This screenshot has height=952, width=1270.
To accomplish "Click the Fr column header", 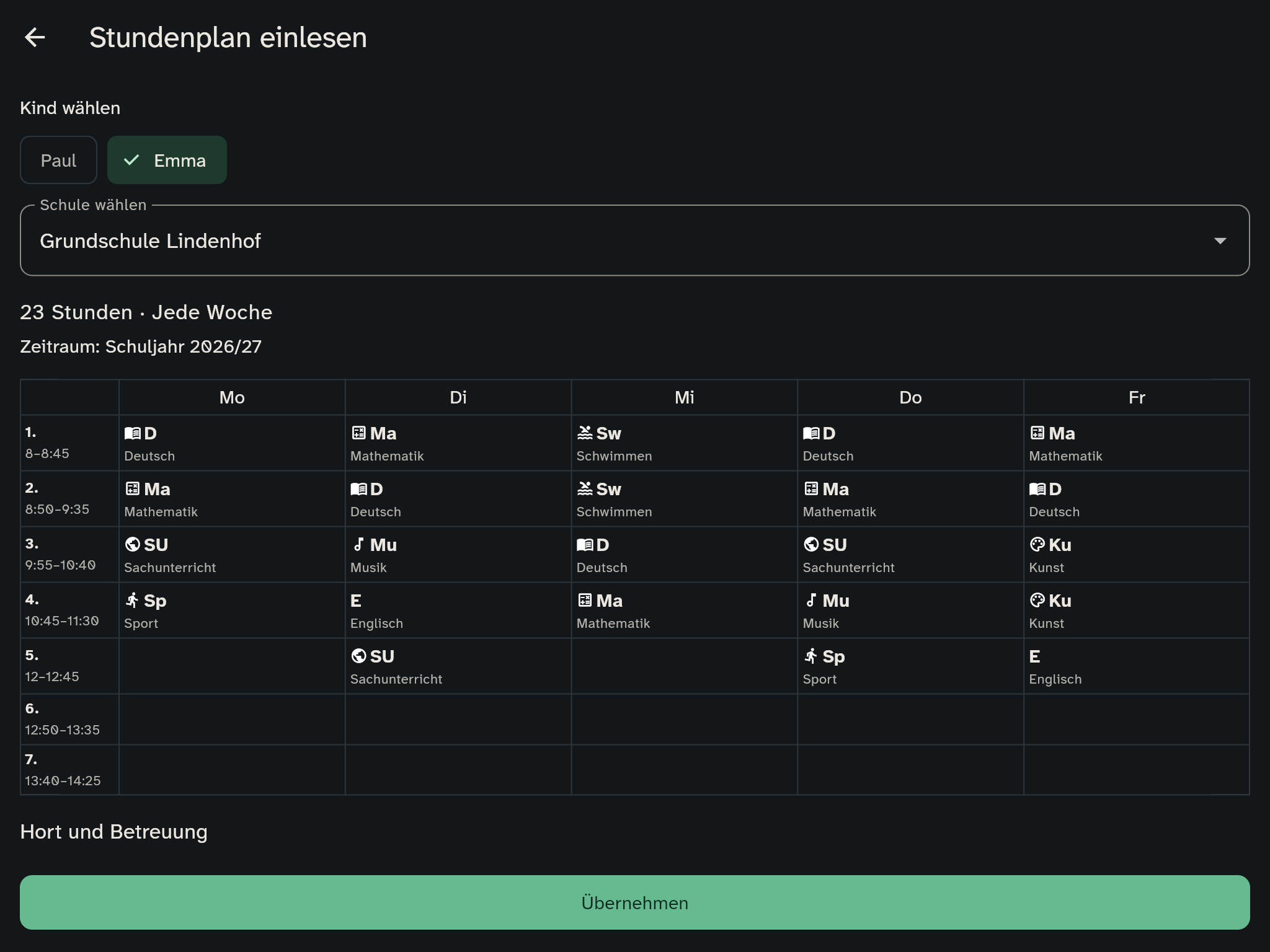I will coord(1137,397).
